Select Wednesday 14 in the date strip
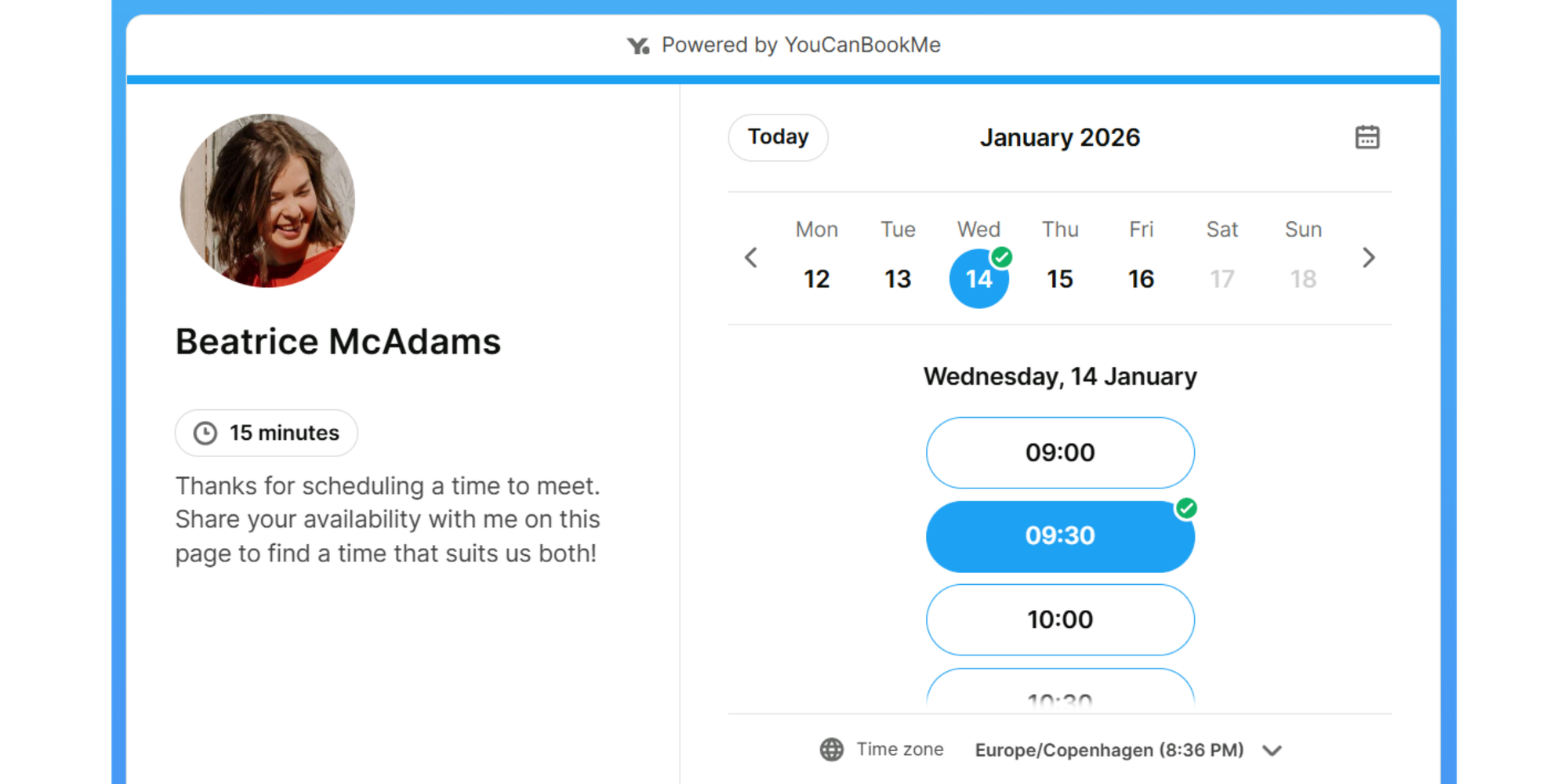 (978, 278)
